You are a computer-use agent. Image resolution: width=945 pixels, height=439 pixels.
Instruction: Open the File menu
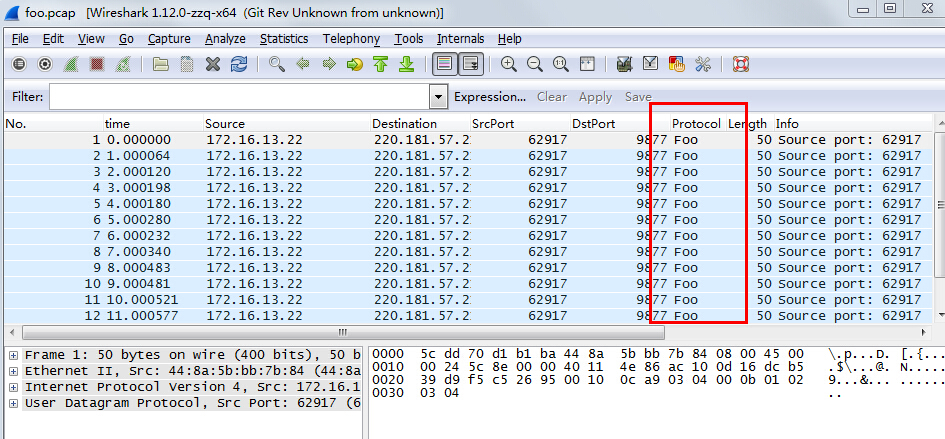tap(20, 39)
